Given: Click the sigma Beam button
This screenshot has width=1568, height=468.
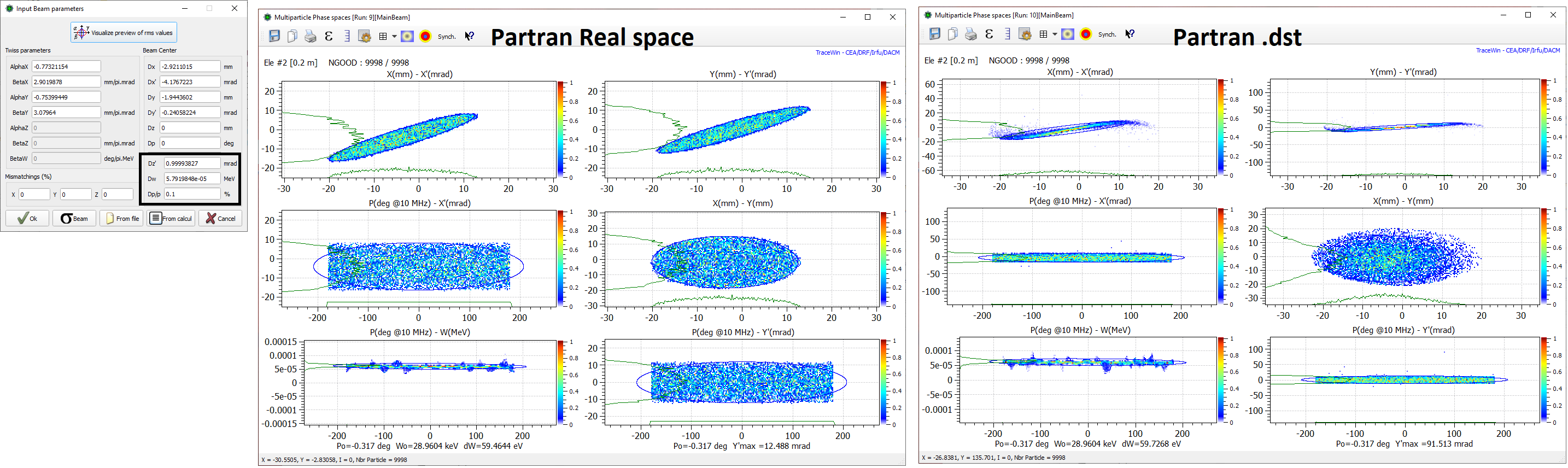Looking at the screenshot, I should click(74, 219).
